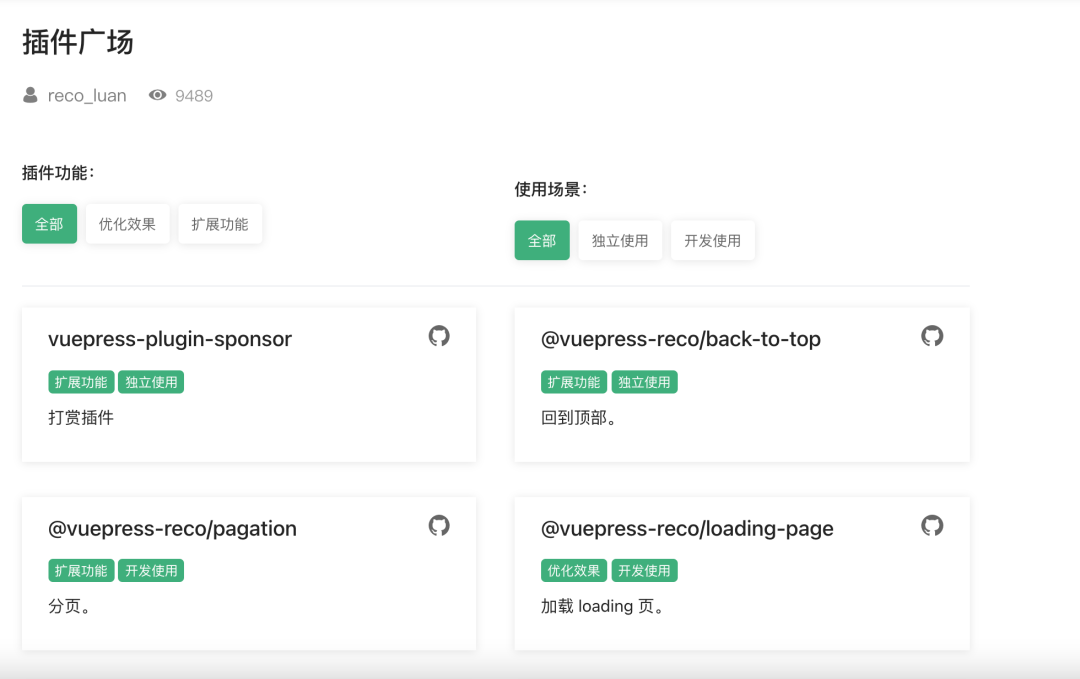Click 分页。 description text
The image size is (1080, 679).
pos(70,606)
